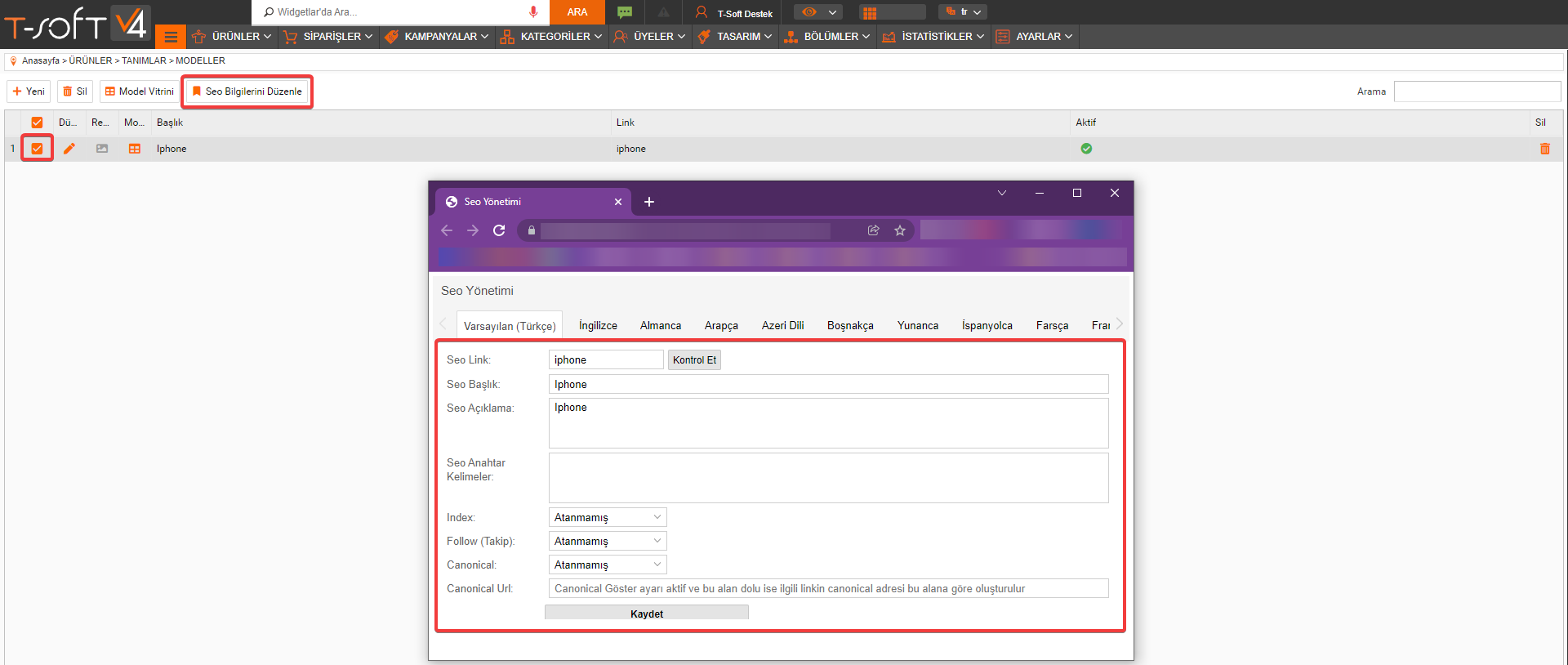
Task: Open the tr language selector
Action: pyautogui.click(x=963, y=12)
